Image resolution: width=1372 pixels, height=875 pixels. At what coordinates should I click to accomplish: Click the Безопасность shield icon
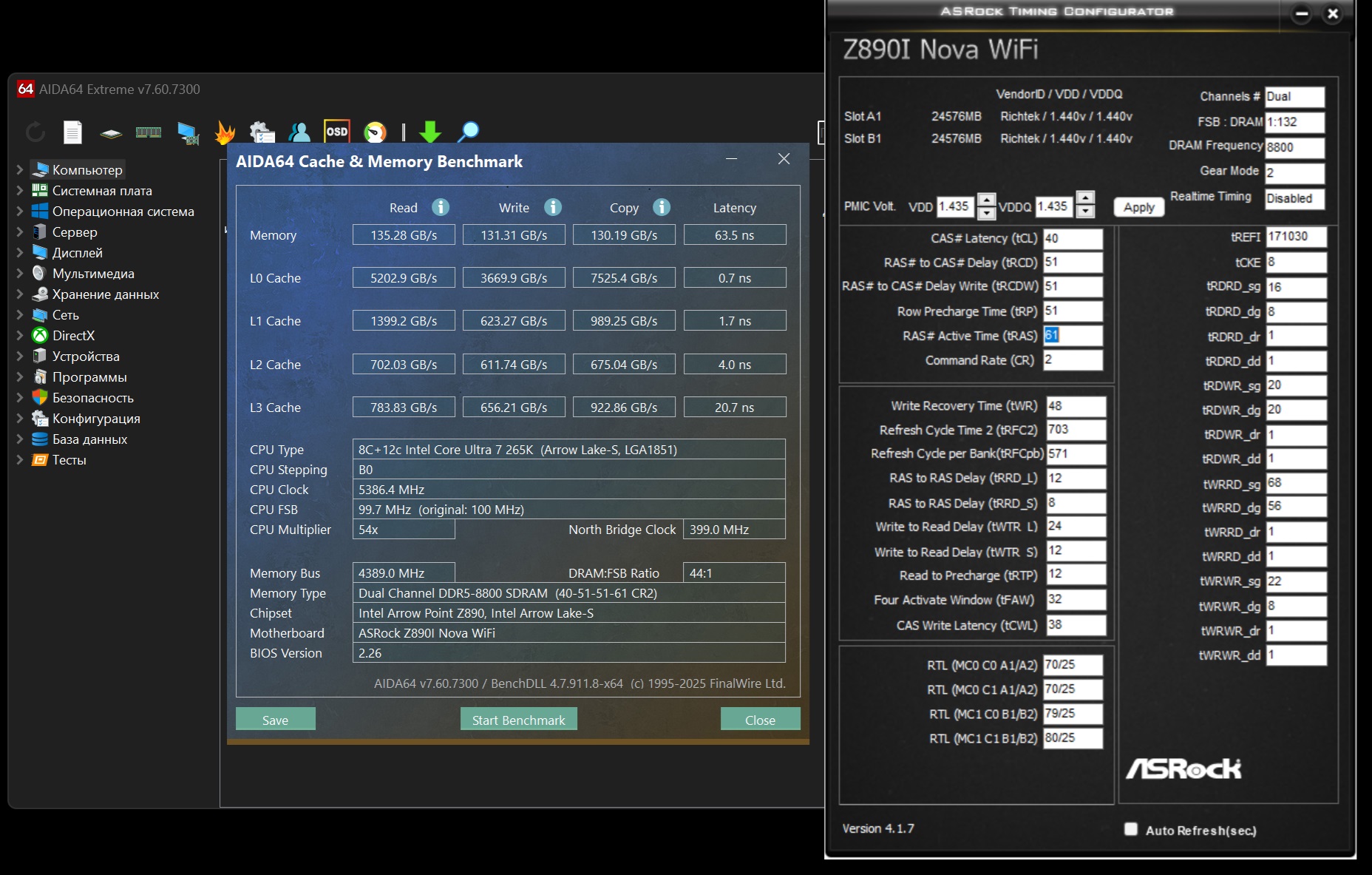[40, 397]
